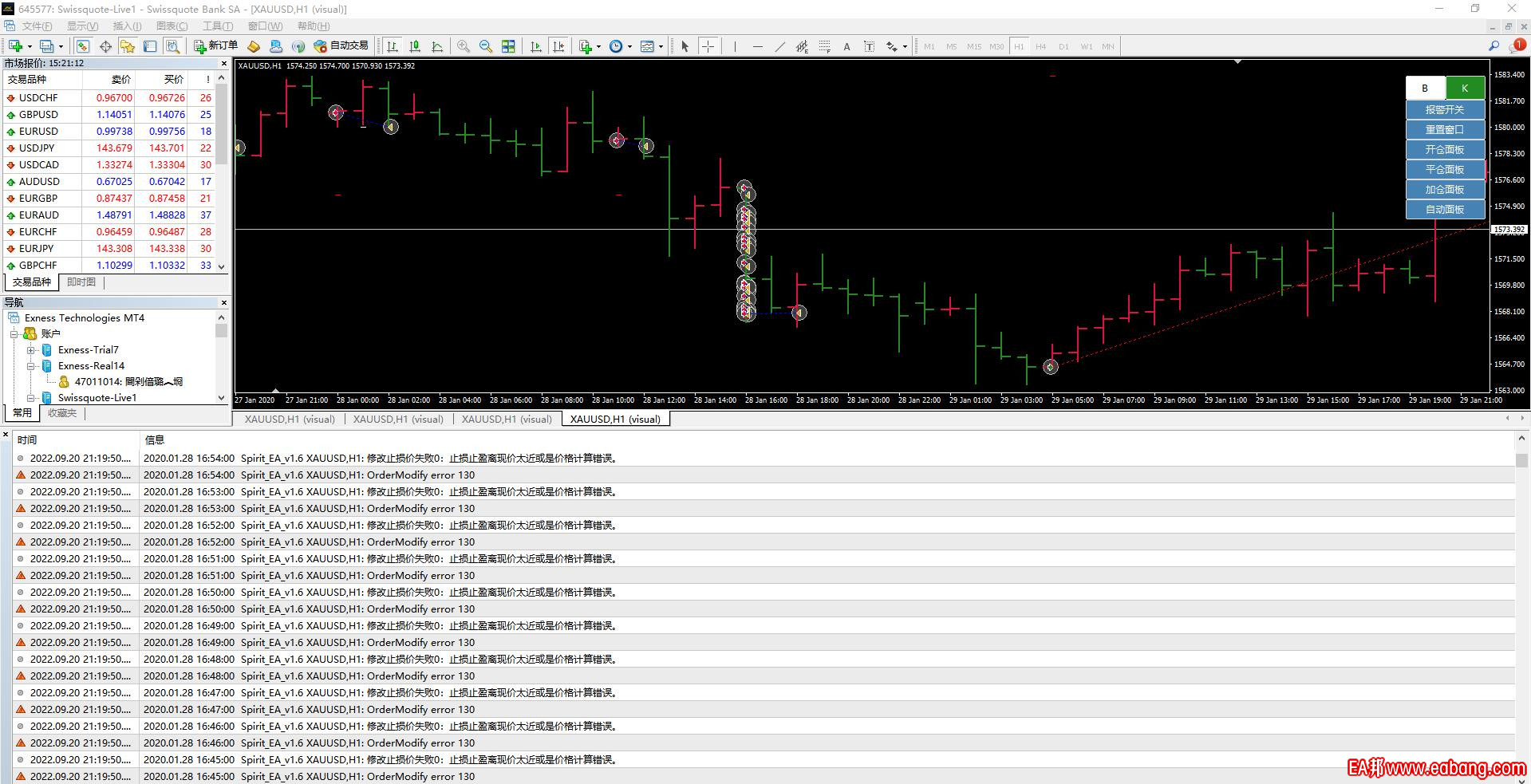Select the text A tool
1531x784 pixels.
846,46
